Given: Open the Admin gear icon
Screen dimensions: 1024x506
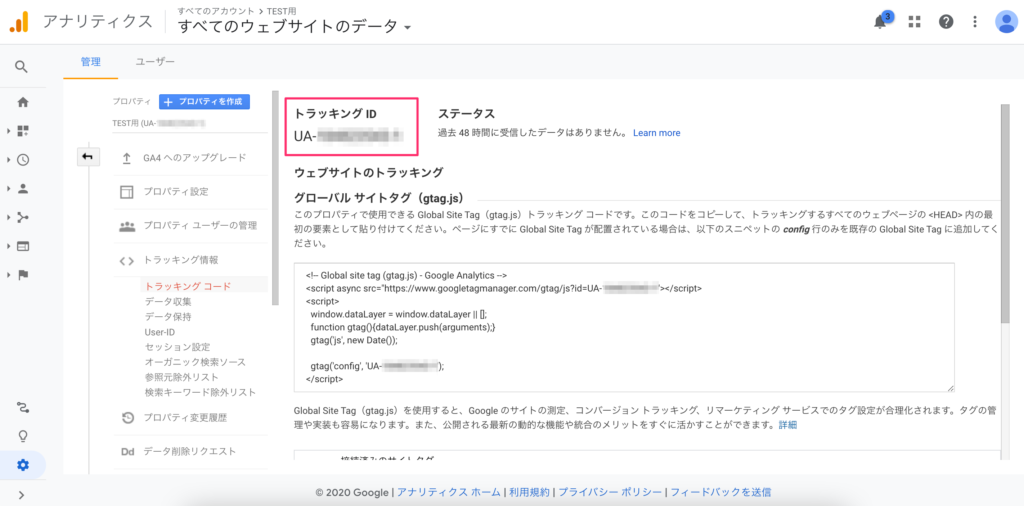Looking at the screenshot, I should [23, 465].
